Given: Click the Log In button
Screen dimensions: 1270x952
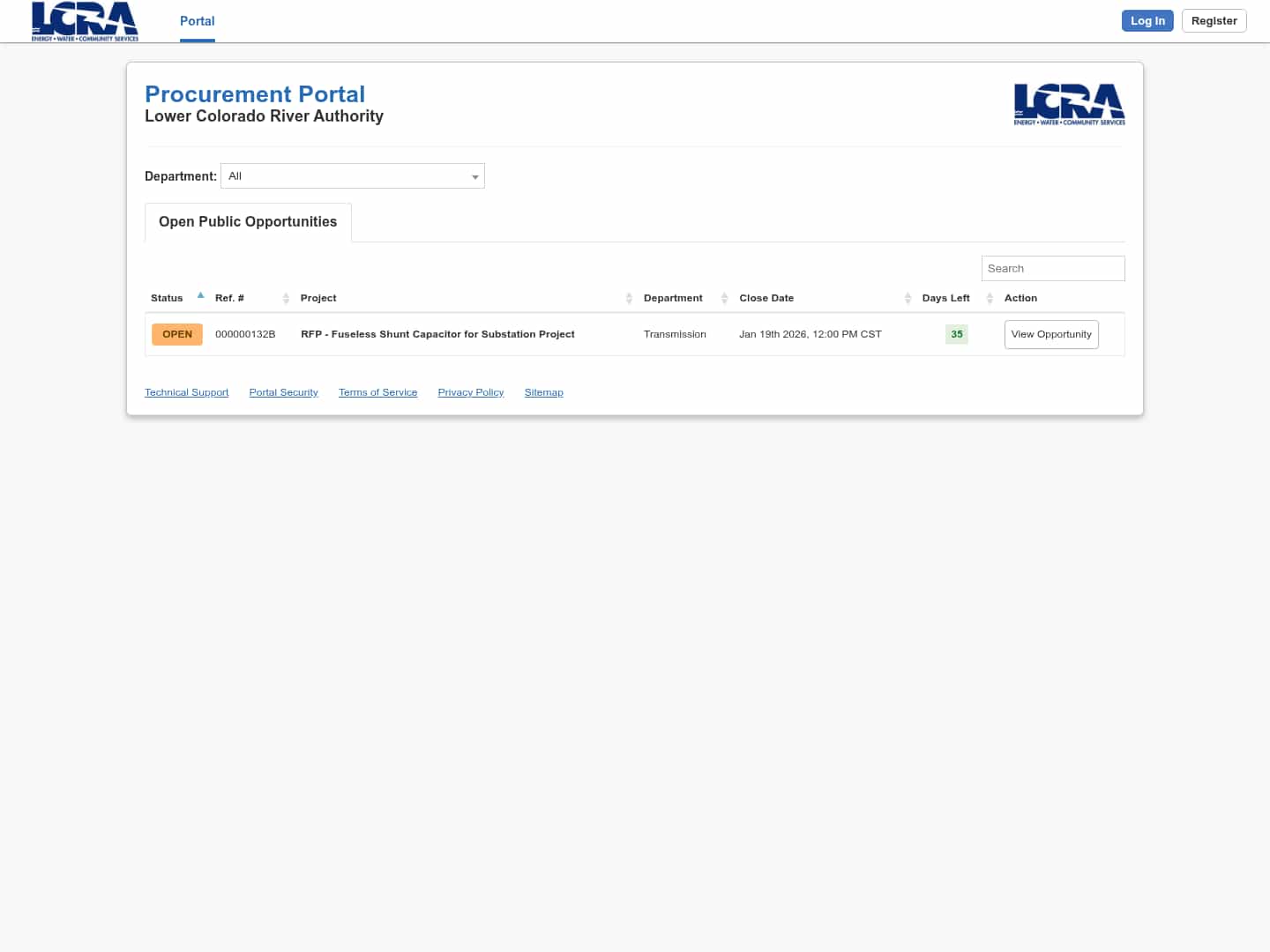Looking at the screenshot, I should coord(1147,20).
